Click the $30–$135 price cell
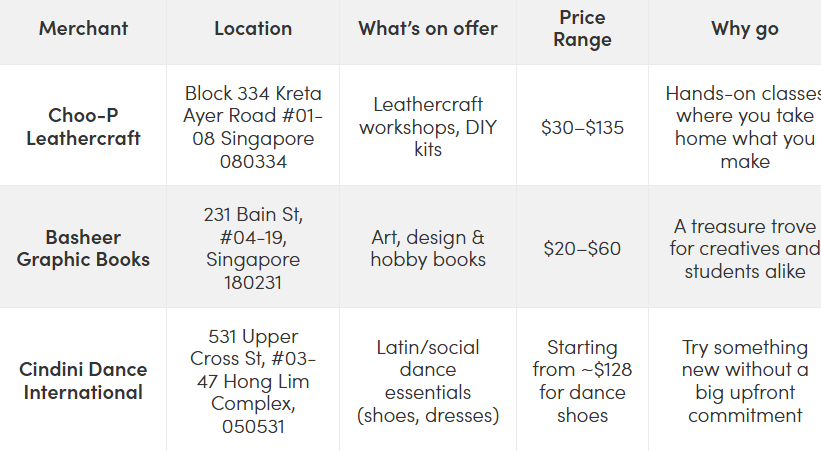This screenshot has height=451, width=821. pos(582,127)
